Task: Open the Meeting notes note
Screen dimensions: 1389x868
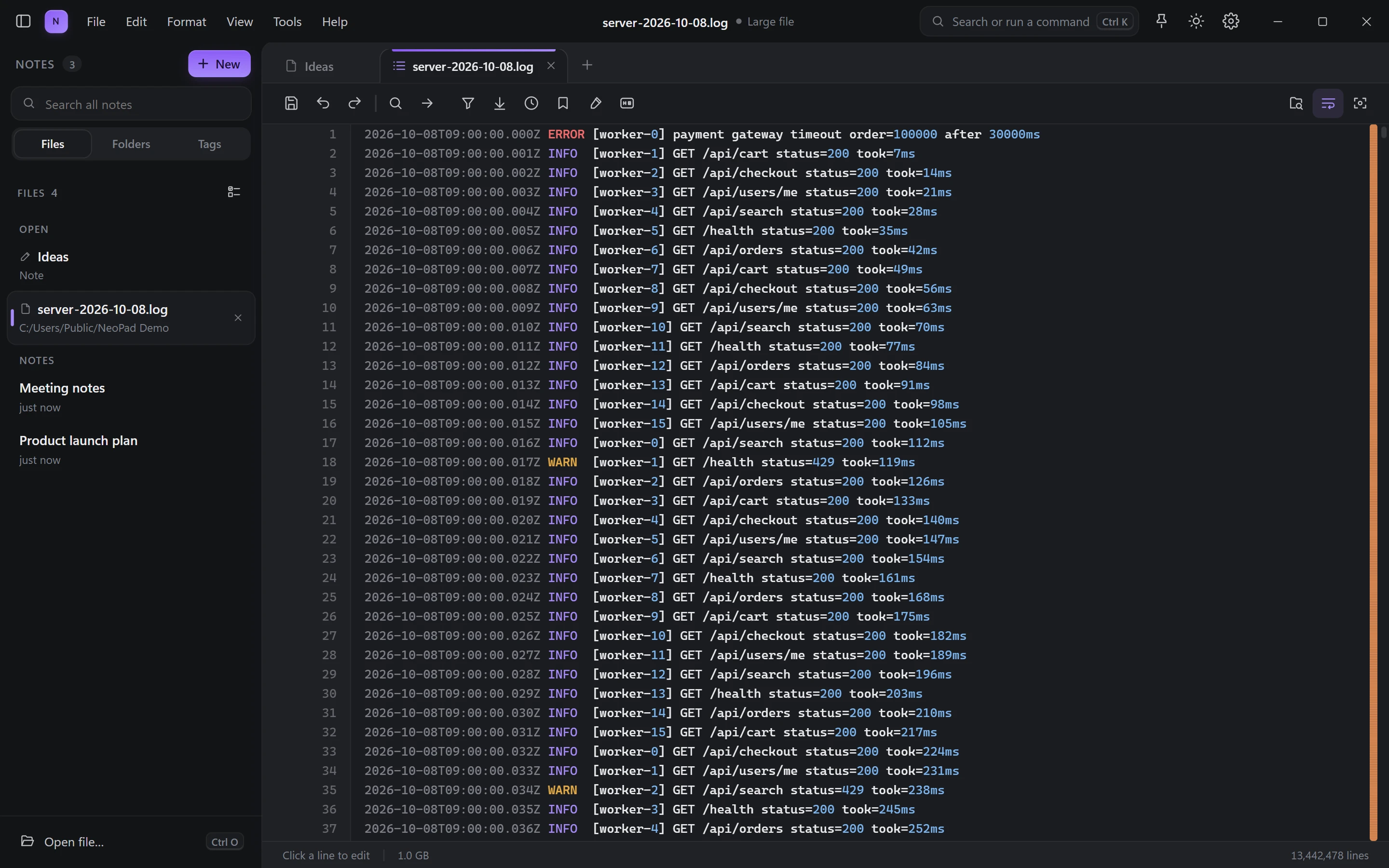Action: pyautogui.click(x=131, y=397)
